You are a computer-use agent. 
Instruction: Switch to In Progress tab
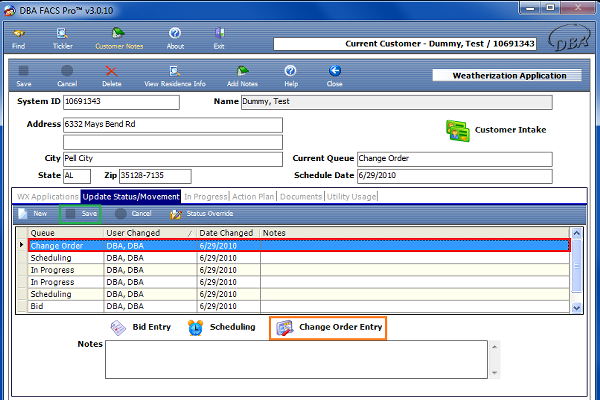pos(206,197)
